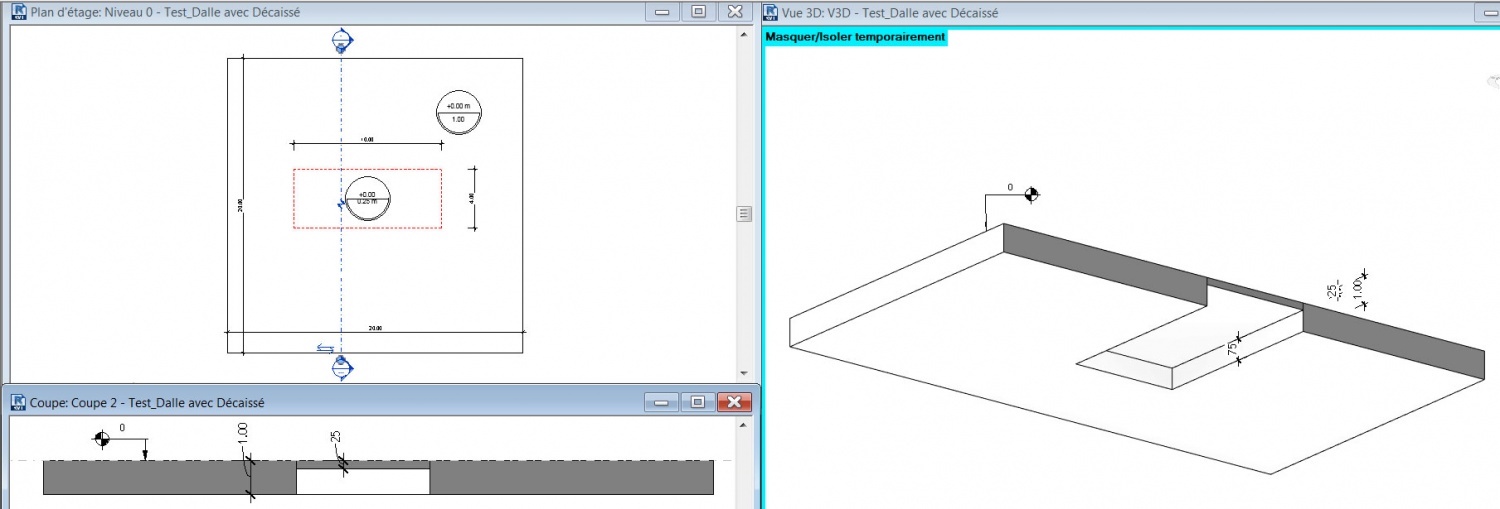Select the spot elevation tag inside the red rectangle
The height and width of the screenshot is (509, 1500).
pyautogui.click(x=367, y=197)
